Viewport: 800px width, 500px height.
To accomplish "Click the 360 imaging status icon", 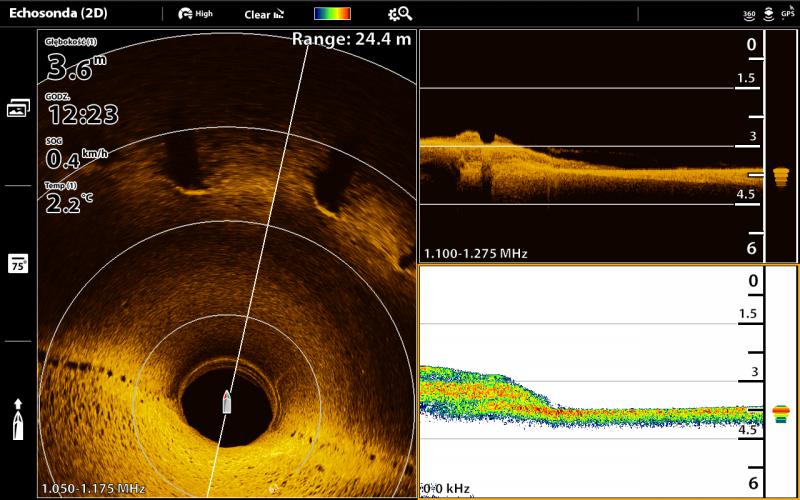I will (x=749, y=15).
